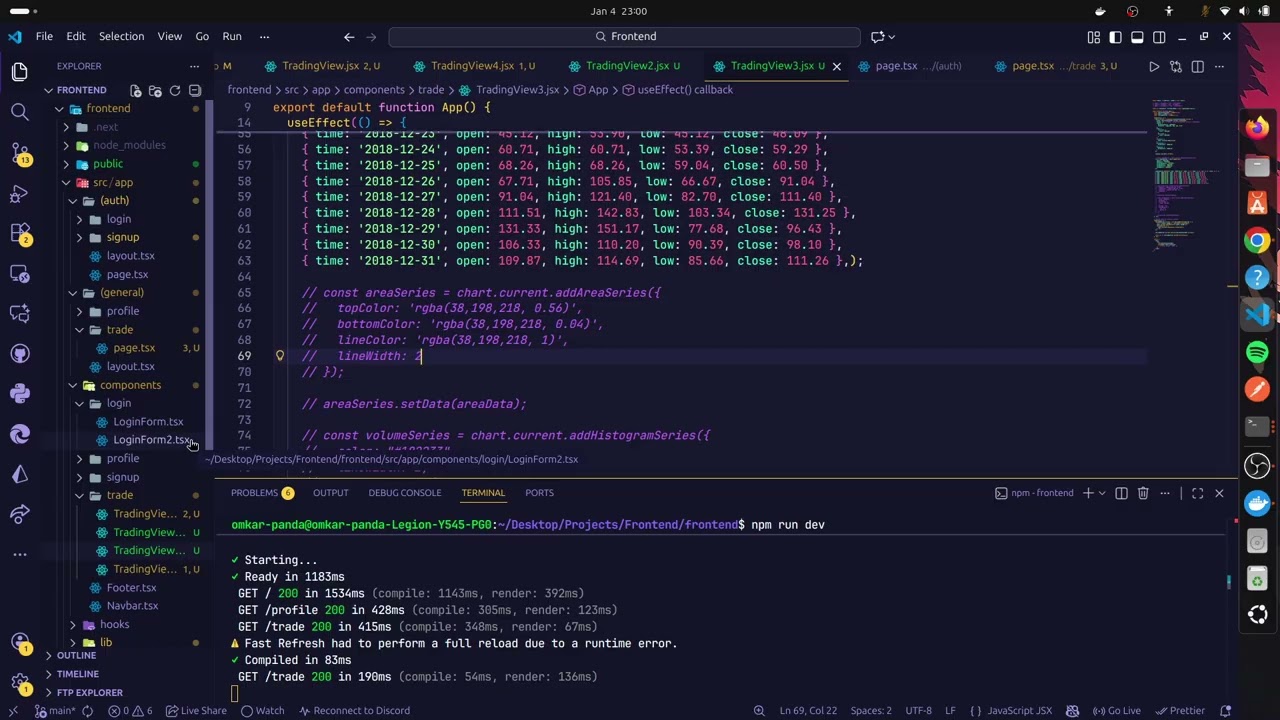The height and width of the screenshot is (720, 1280).
Task: Click the lightbulb code action icon
Action: [x=280, y=356]
